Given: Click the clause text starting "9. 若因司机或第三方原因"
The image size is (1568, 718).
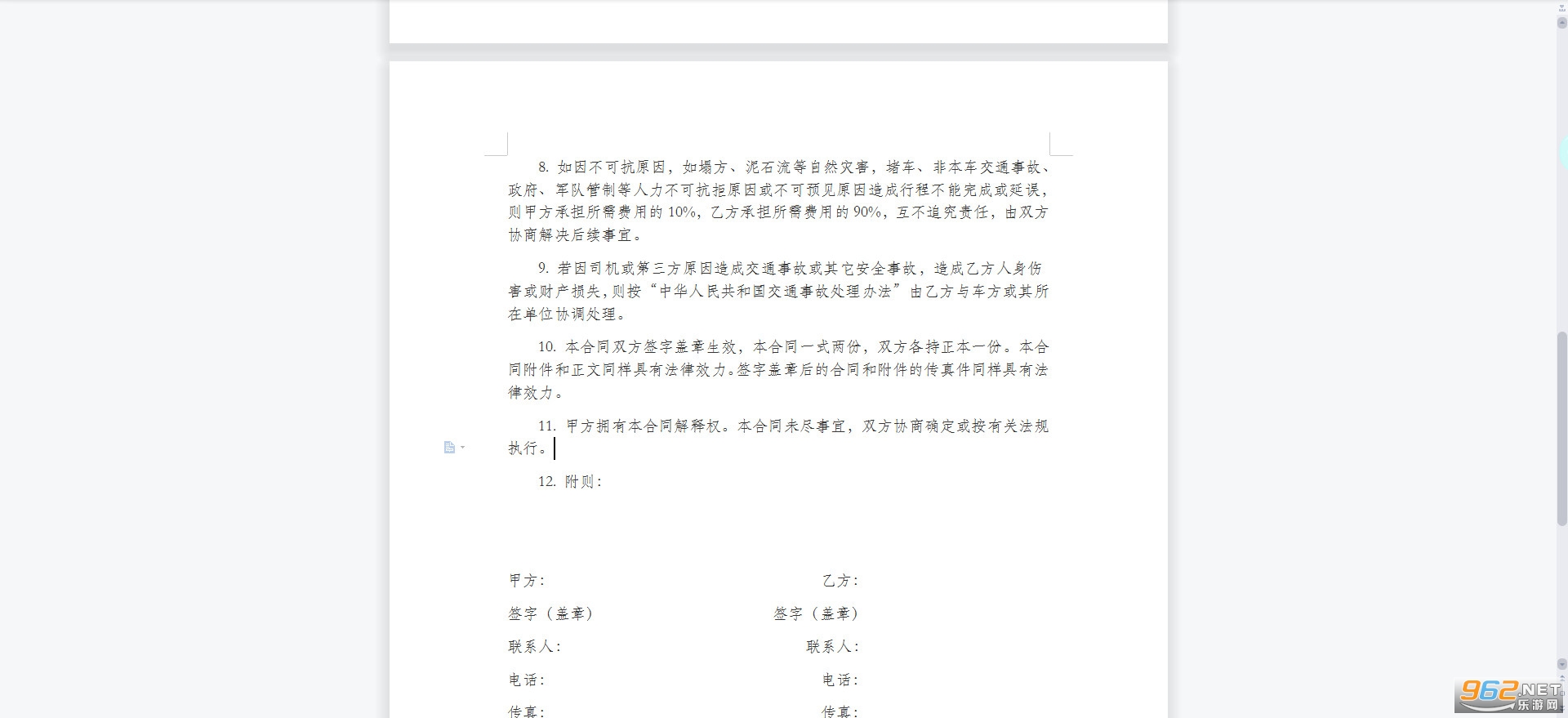Looking at the screenshot, I should point(778,291).
